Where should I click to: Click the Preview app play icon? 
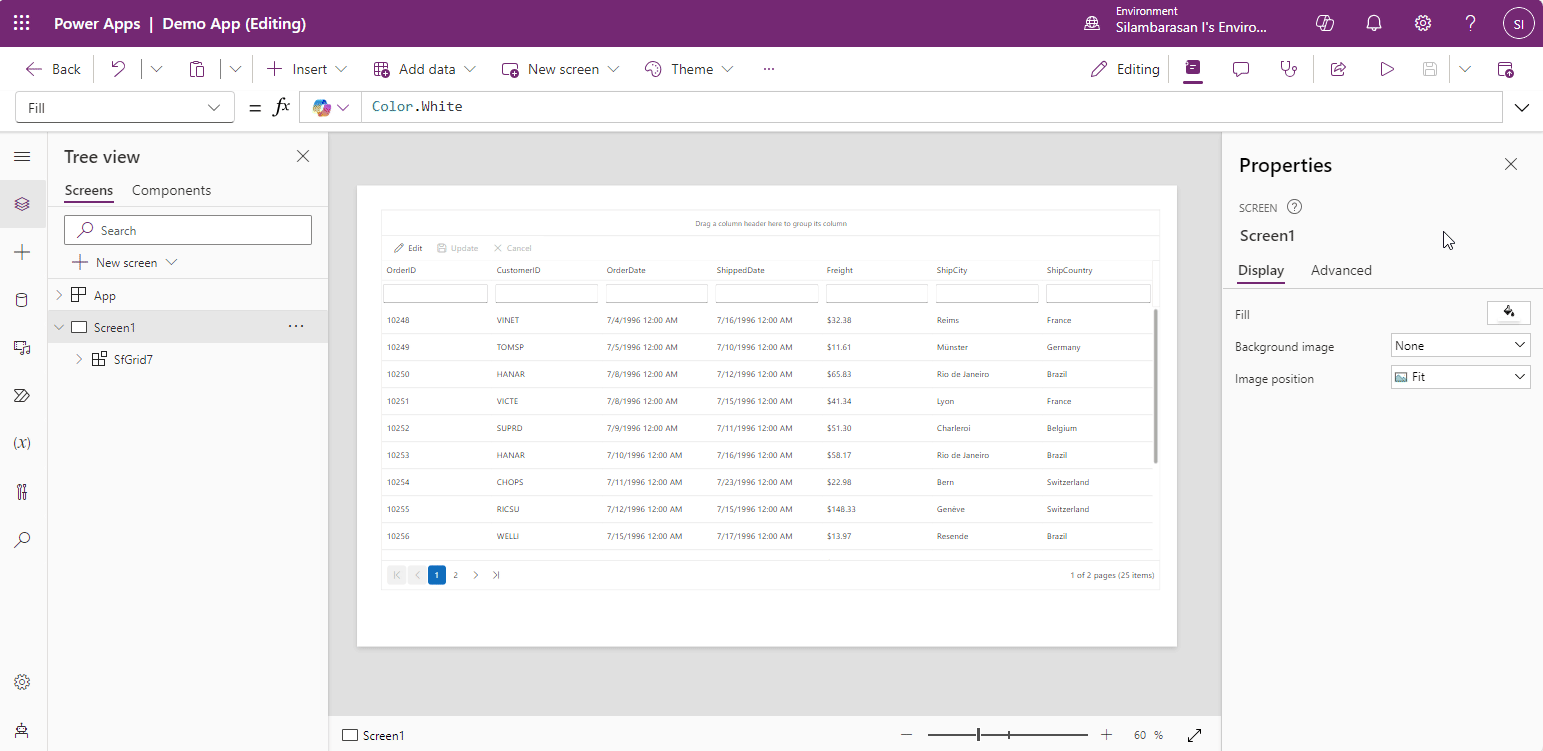(x=1387, y=69)
